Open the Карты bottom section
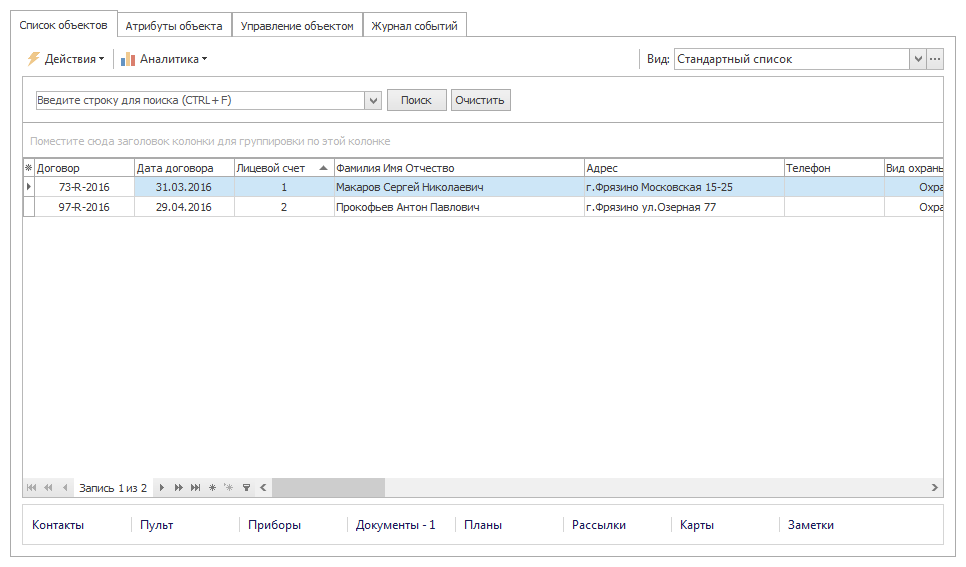This screenshot has width=966, height=567. tap(697, 525)
